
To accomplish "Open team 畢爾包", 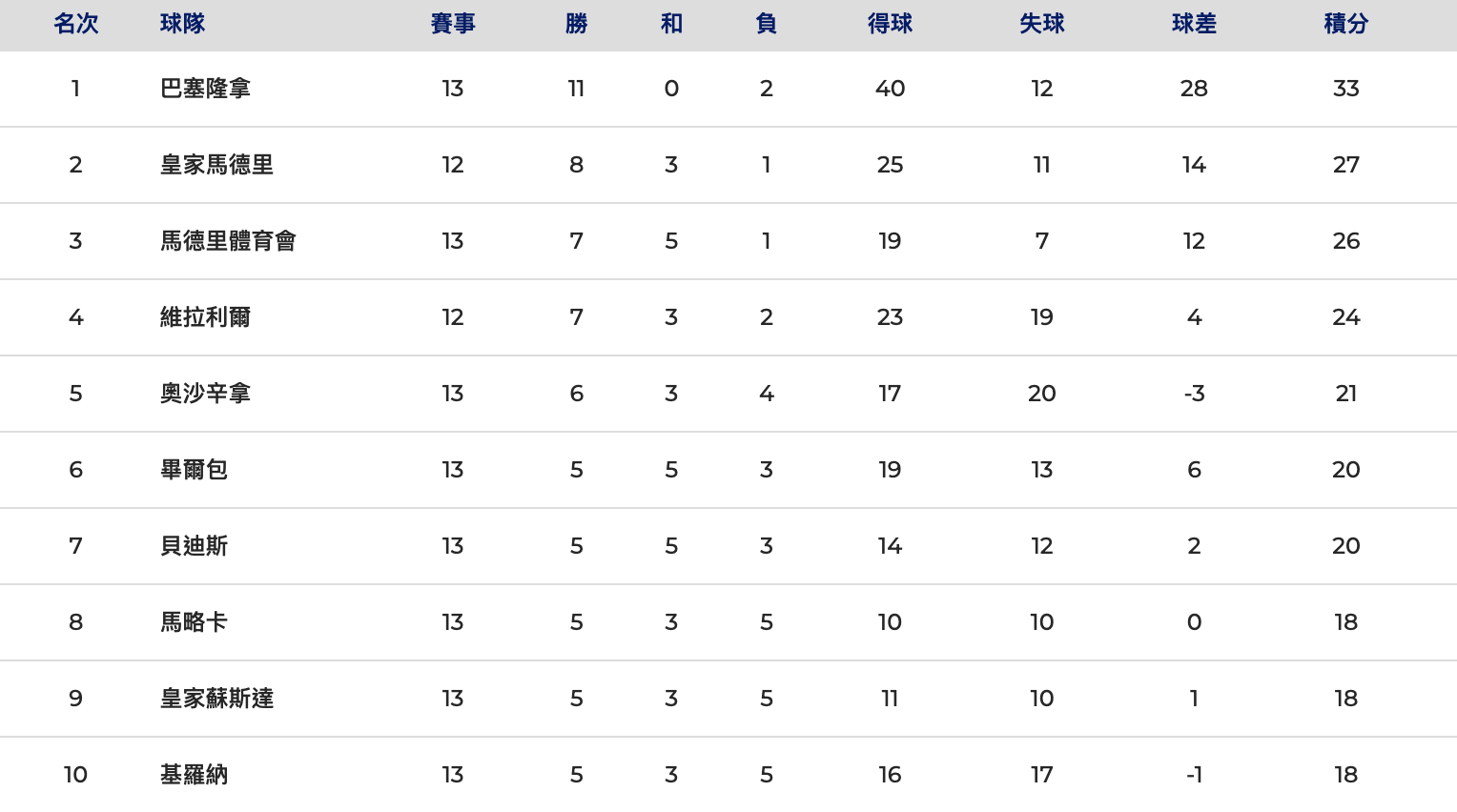I will tap(194, 470).
